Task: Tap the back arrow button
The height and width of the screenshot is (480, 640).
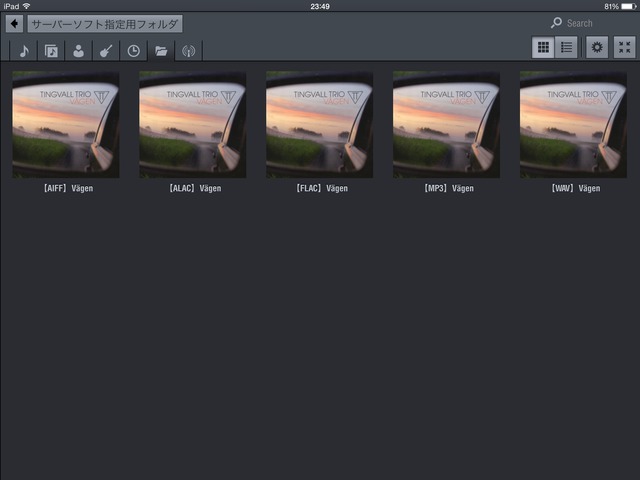Action: click(x=15, y=23)
